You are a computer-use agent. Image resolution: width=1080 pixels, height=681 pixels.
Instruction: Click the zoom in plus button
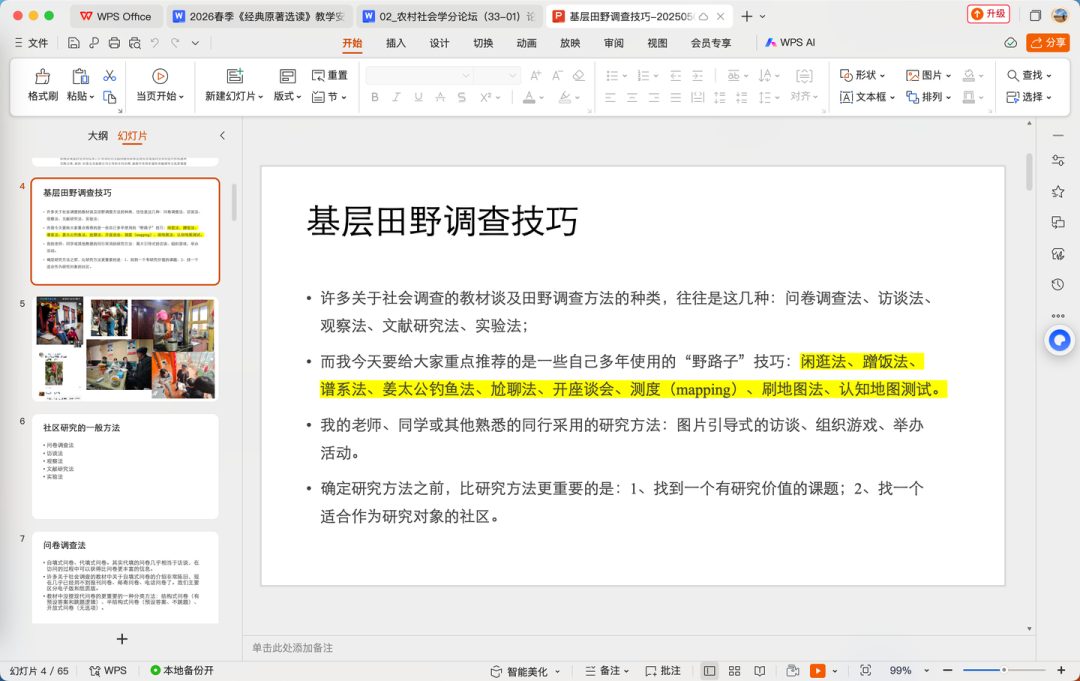(1061, 670)
